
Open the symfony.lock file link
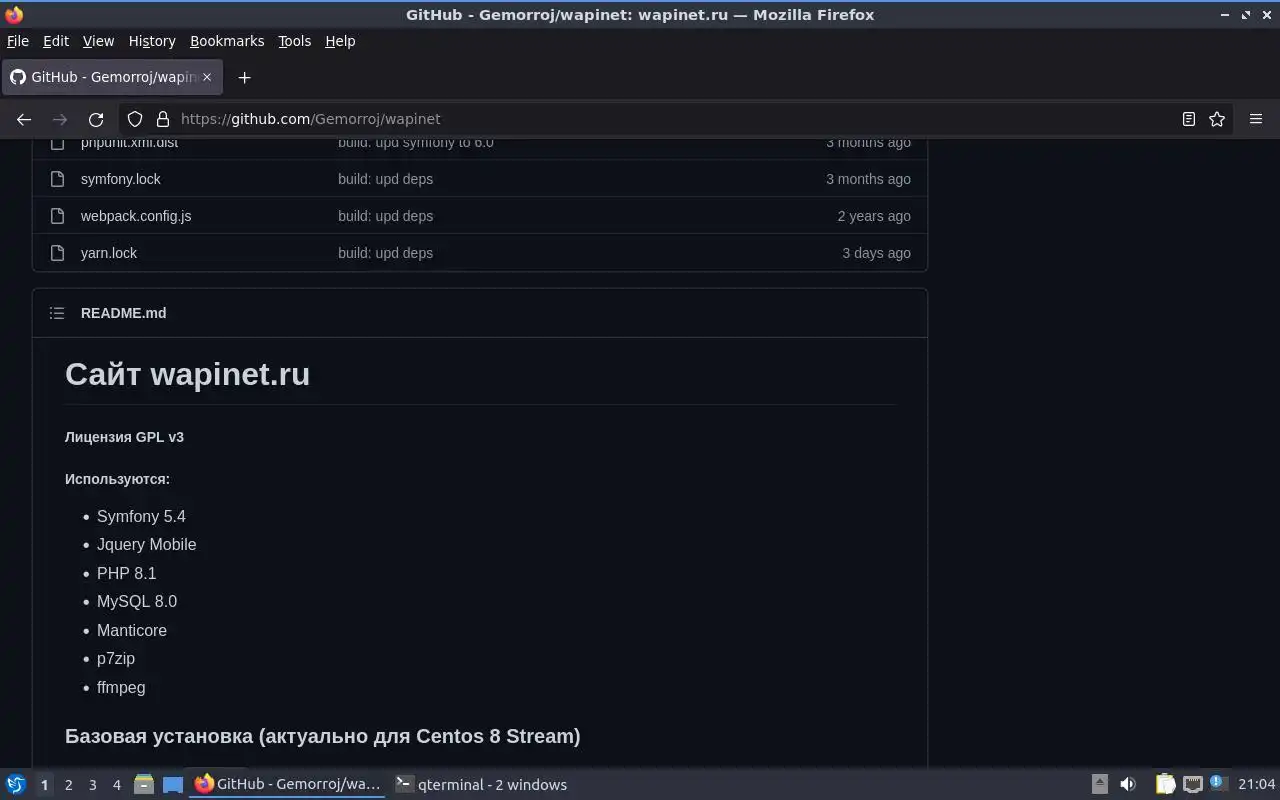coord(121,179)
